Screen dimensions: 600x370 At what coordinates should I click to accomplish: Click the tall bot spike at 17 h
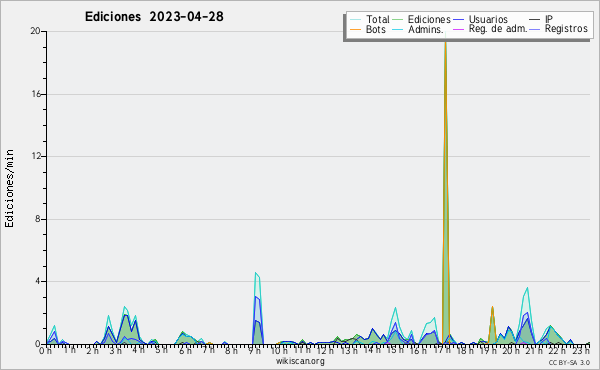coord(445,191)
